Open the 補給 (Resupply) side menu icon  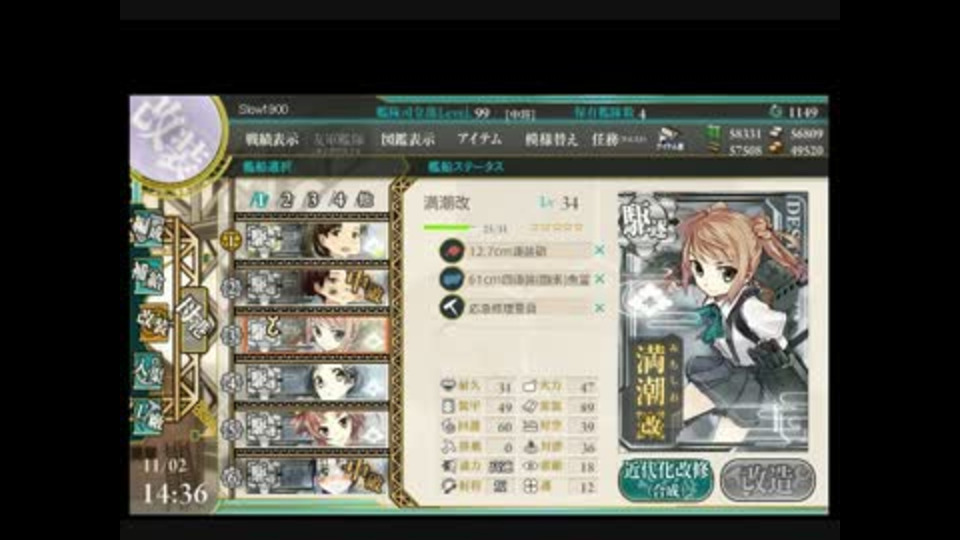pos(147,277)
